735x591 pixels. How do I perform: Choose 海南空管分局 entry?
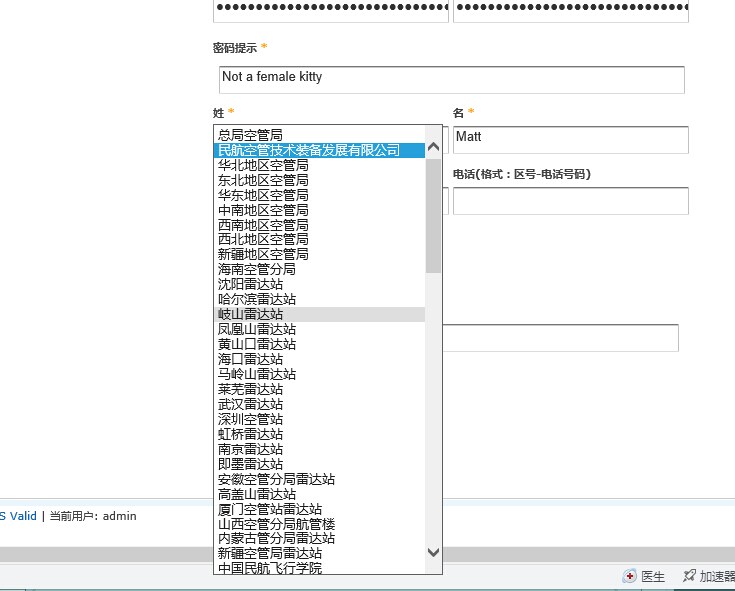pyautogui.click(x=319, y=269)
